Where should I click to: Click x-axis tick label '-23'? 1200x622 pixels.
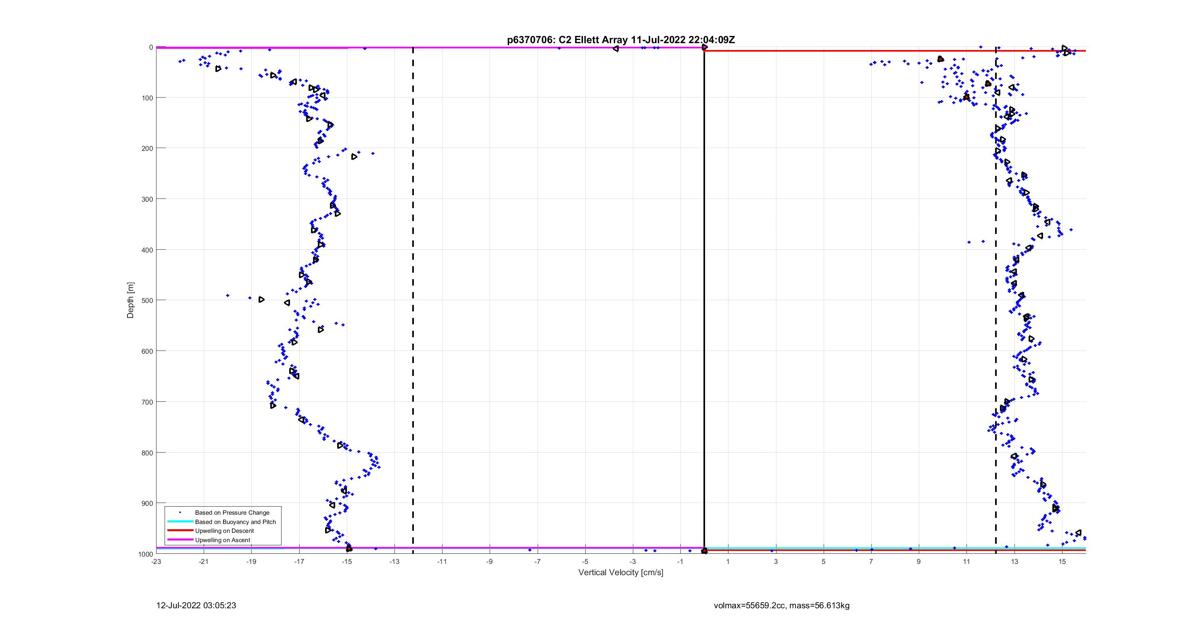[156, 562]
